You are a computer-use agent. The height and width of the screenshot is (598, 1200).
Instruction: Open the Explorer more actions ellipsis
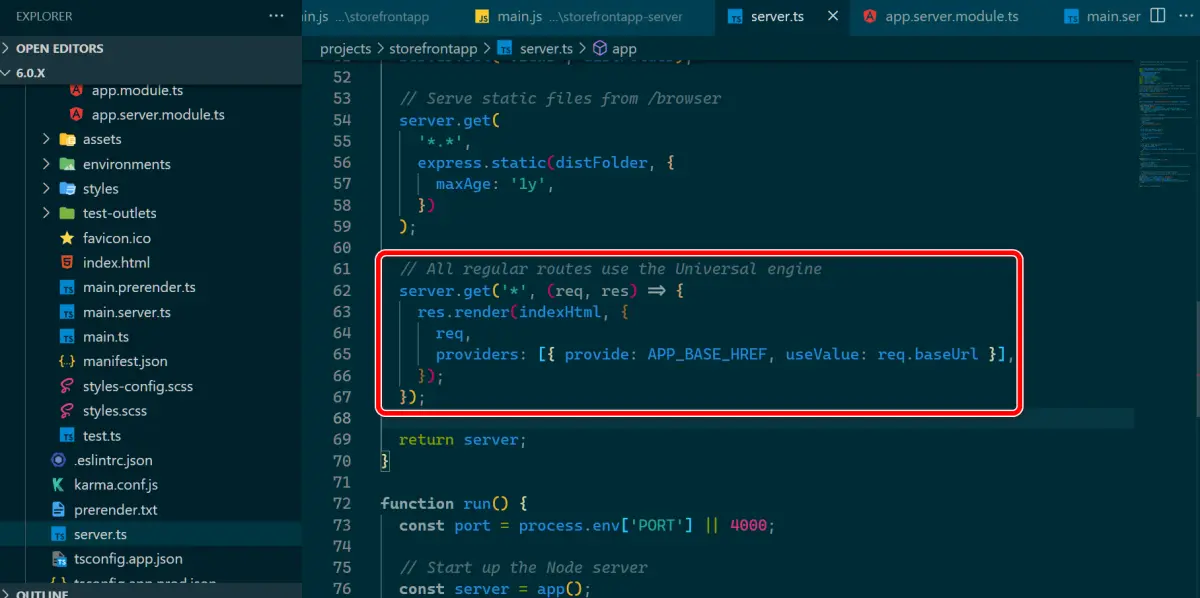(x=277, y=16)
